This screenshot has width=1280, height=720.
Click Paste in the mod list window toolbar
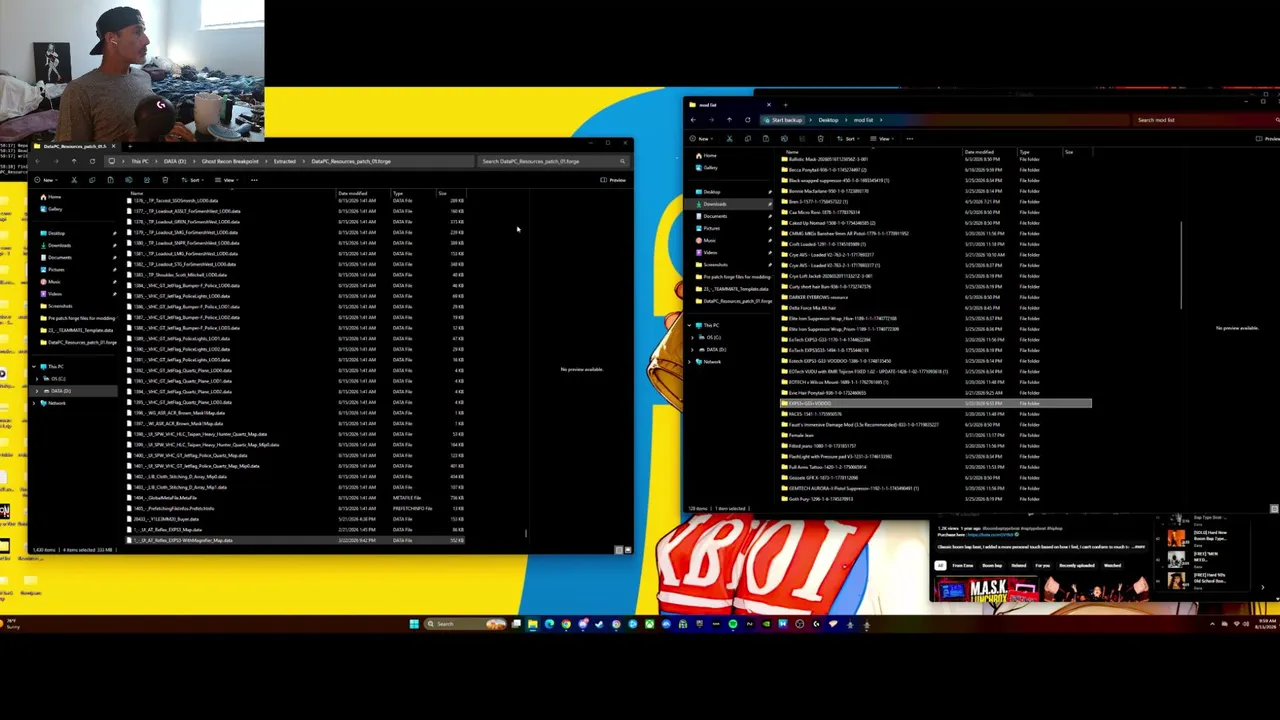point(765,139)
